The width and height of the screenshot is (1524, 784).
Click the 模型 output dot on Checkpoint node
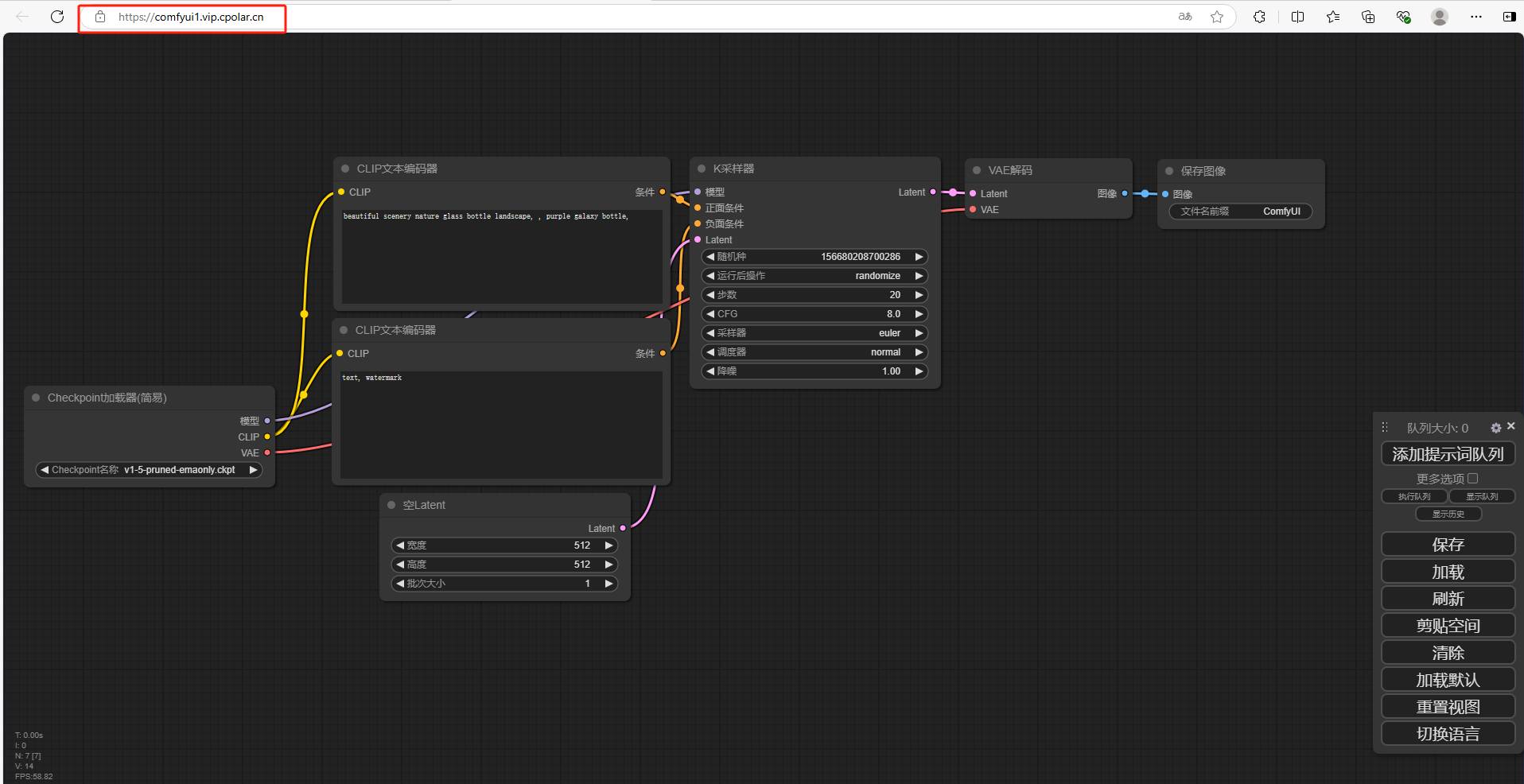(267, 421)
